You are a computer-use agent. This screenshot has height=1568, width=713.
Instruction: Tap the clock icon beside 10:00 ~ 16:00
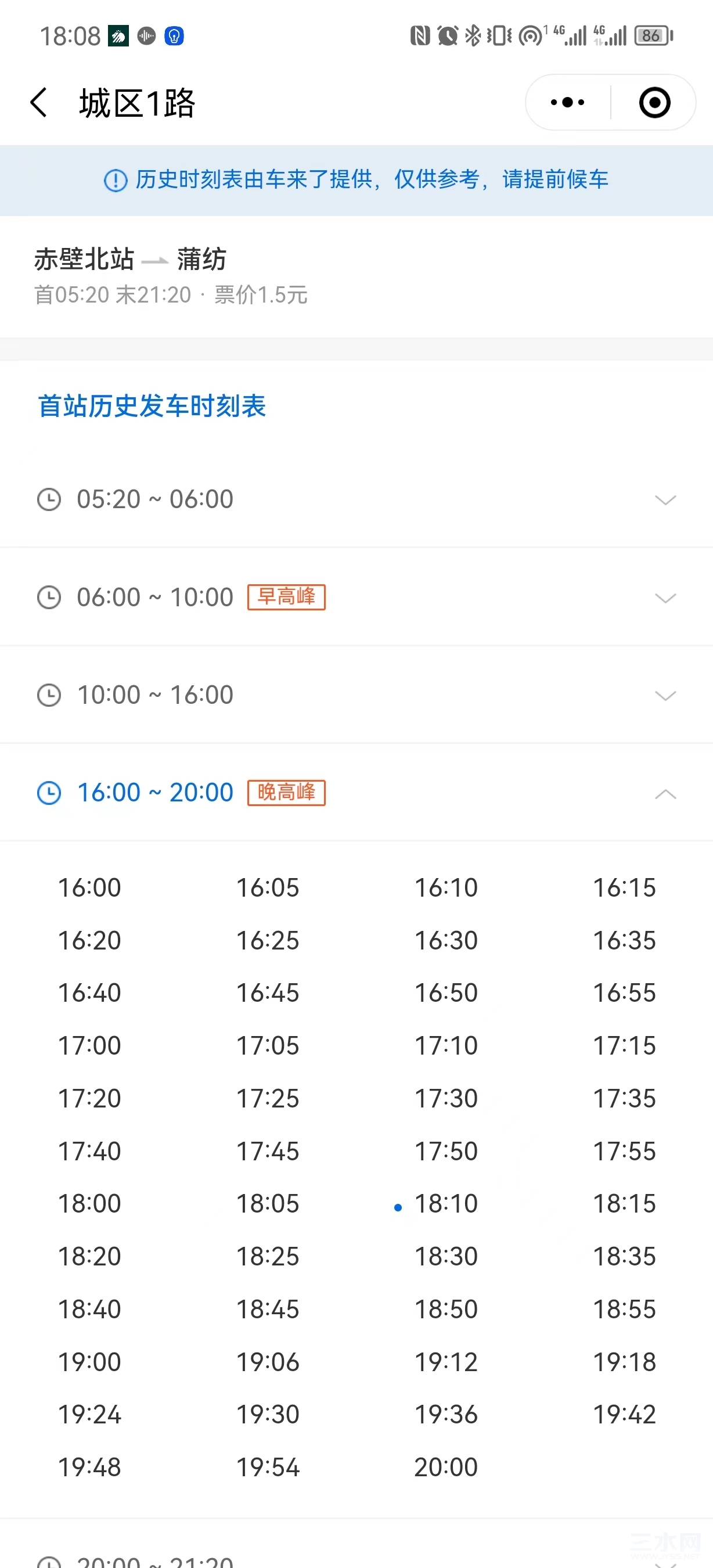[49, 695]
